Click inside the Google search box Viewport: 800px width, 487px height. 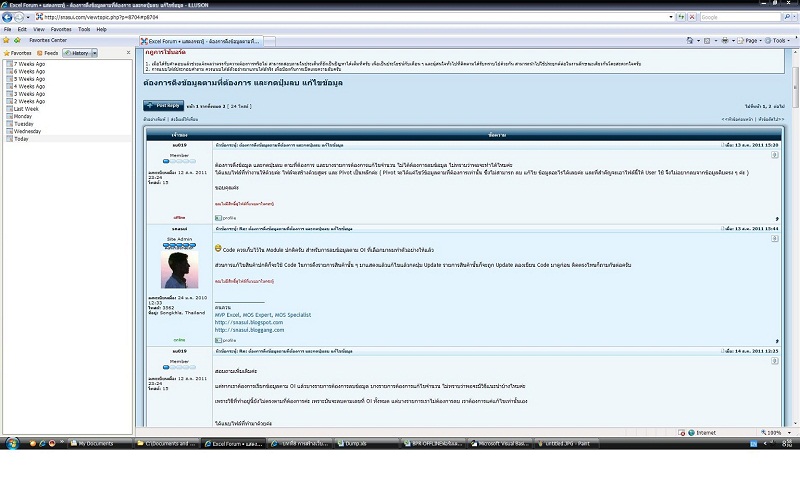738,17
